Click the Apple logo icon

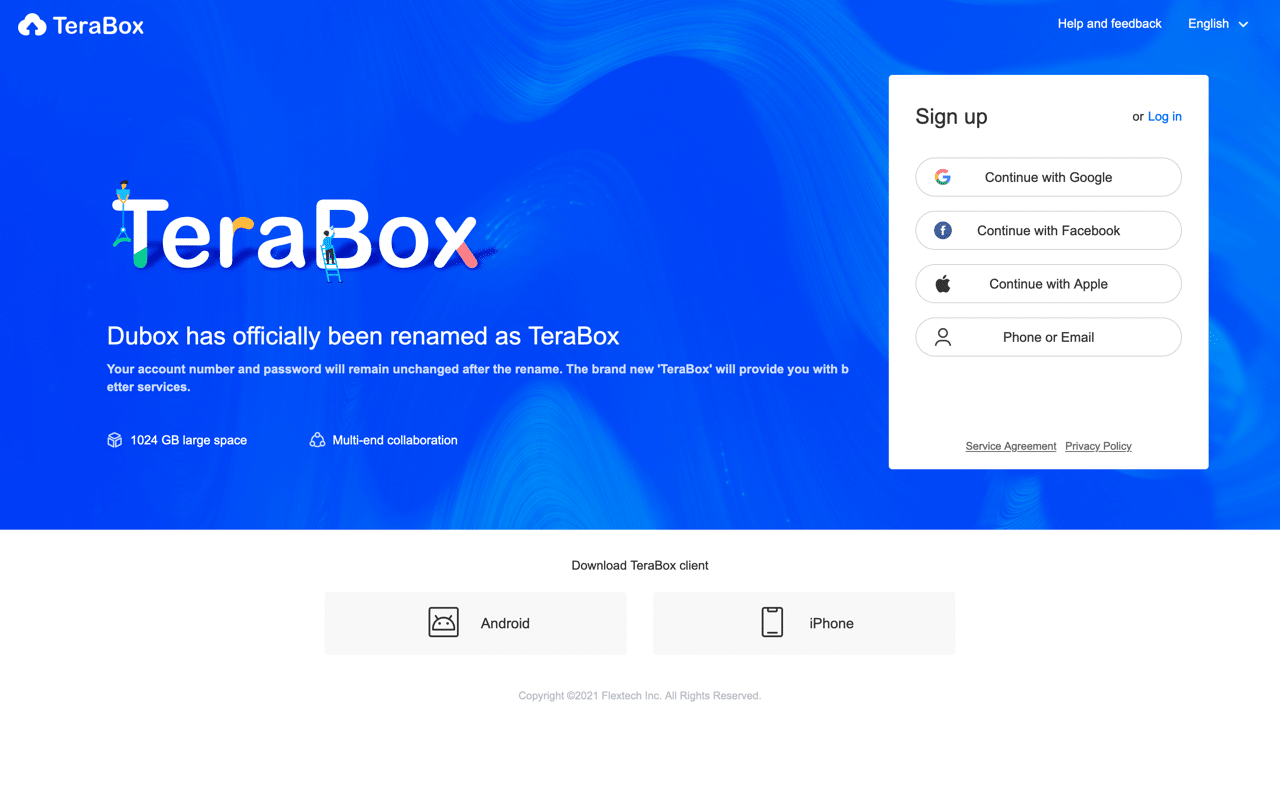click(942, 283)
